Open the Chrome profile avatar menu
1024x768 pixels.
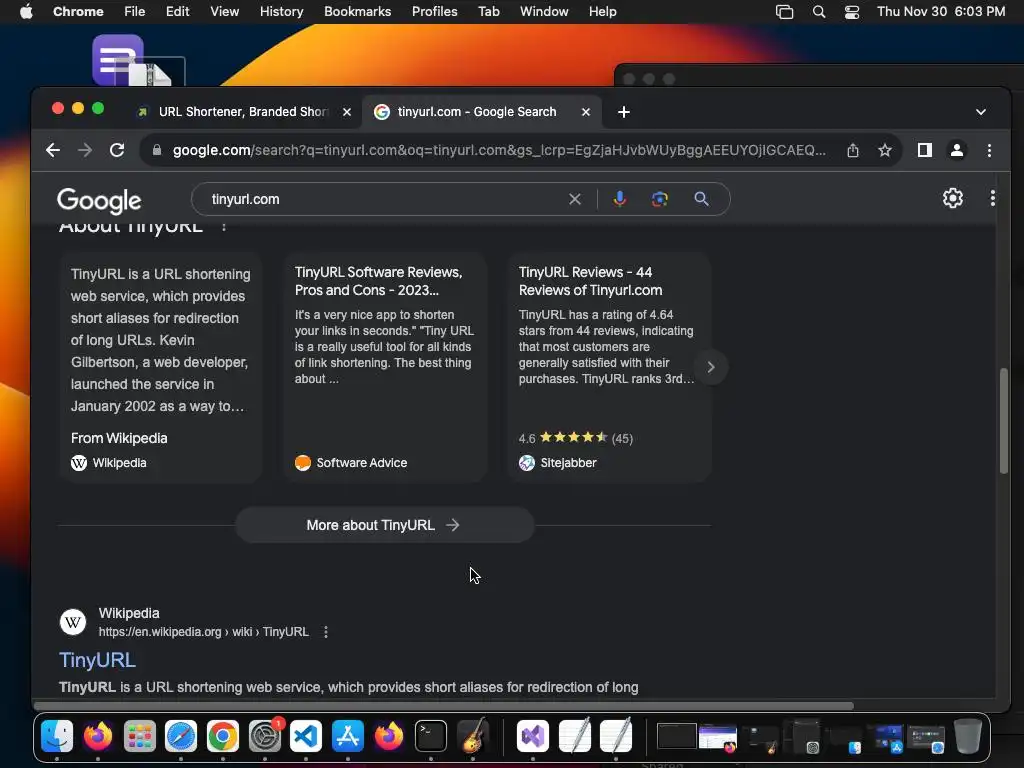coord(957,150)
